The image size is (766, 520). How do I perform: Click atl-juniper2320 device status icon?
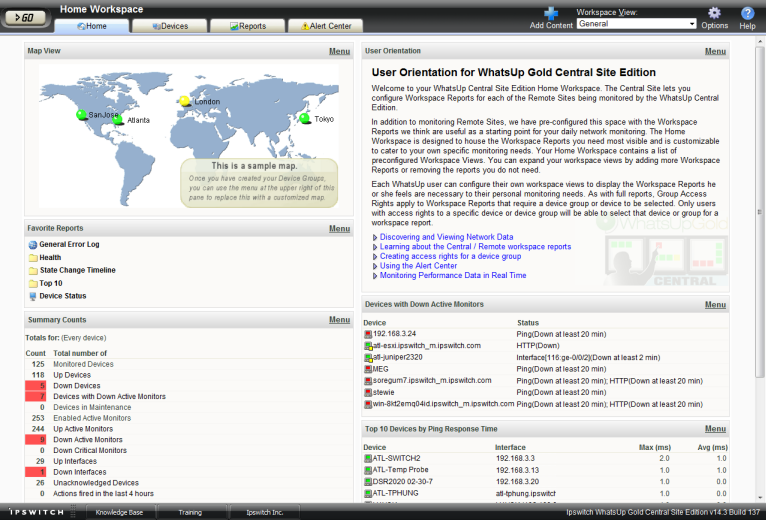[x=368, y=358]
